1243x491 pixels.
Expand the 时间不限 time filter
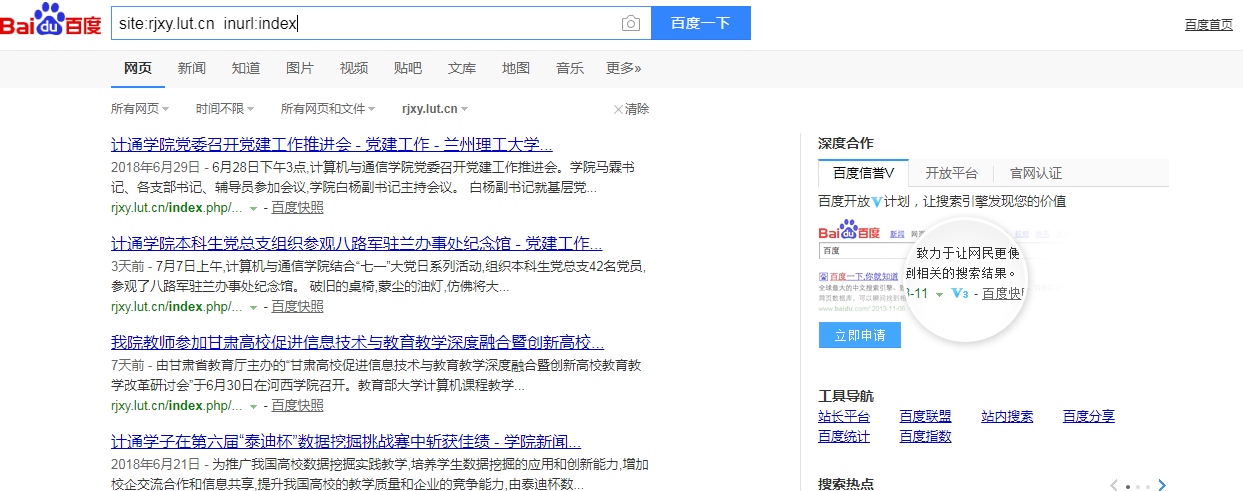coord(224,109)
